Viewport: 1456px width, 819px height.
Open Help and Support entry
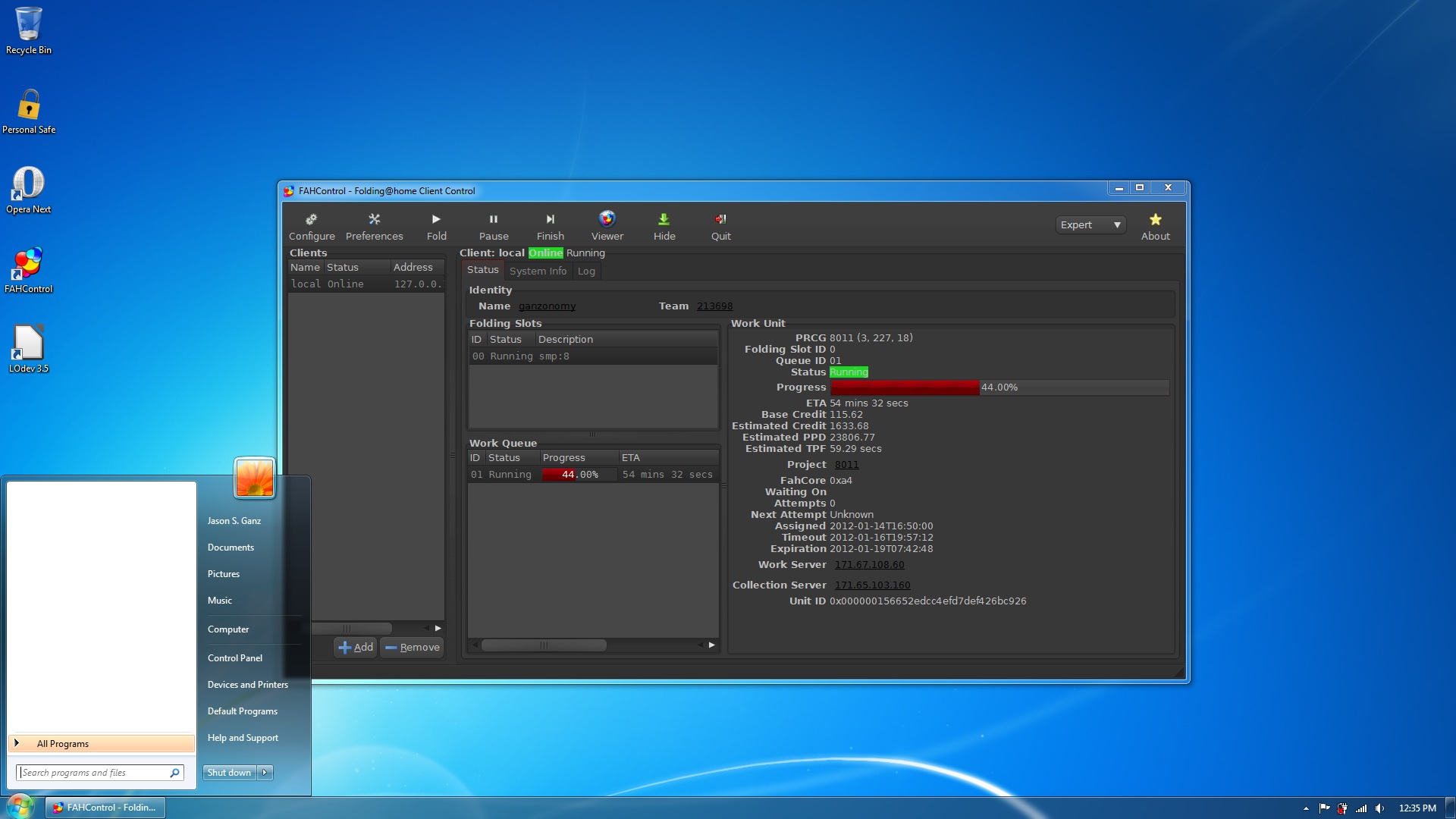pyautogui.click(x=243, y=738)
